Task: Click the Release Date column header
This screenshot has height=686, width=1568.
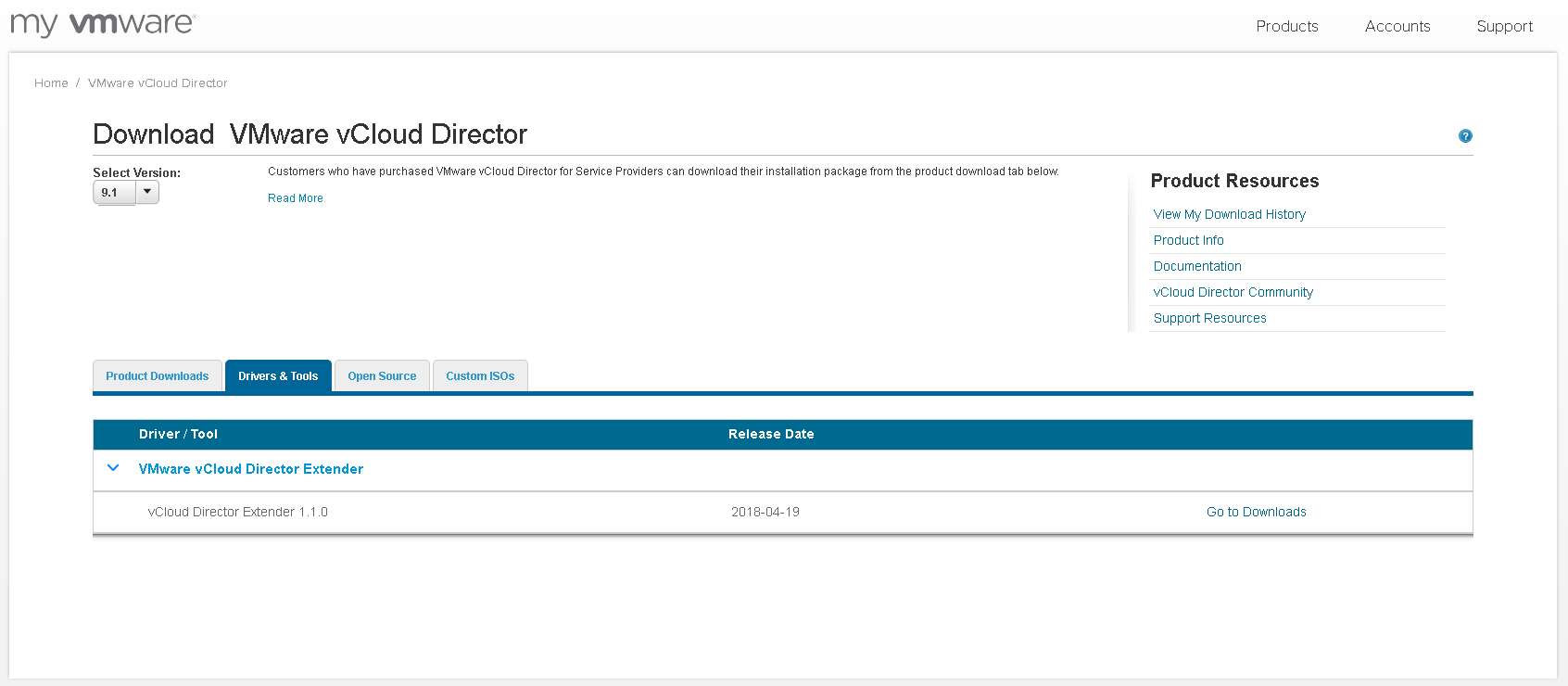Action: pyautogui.click(x=771, y=434)
